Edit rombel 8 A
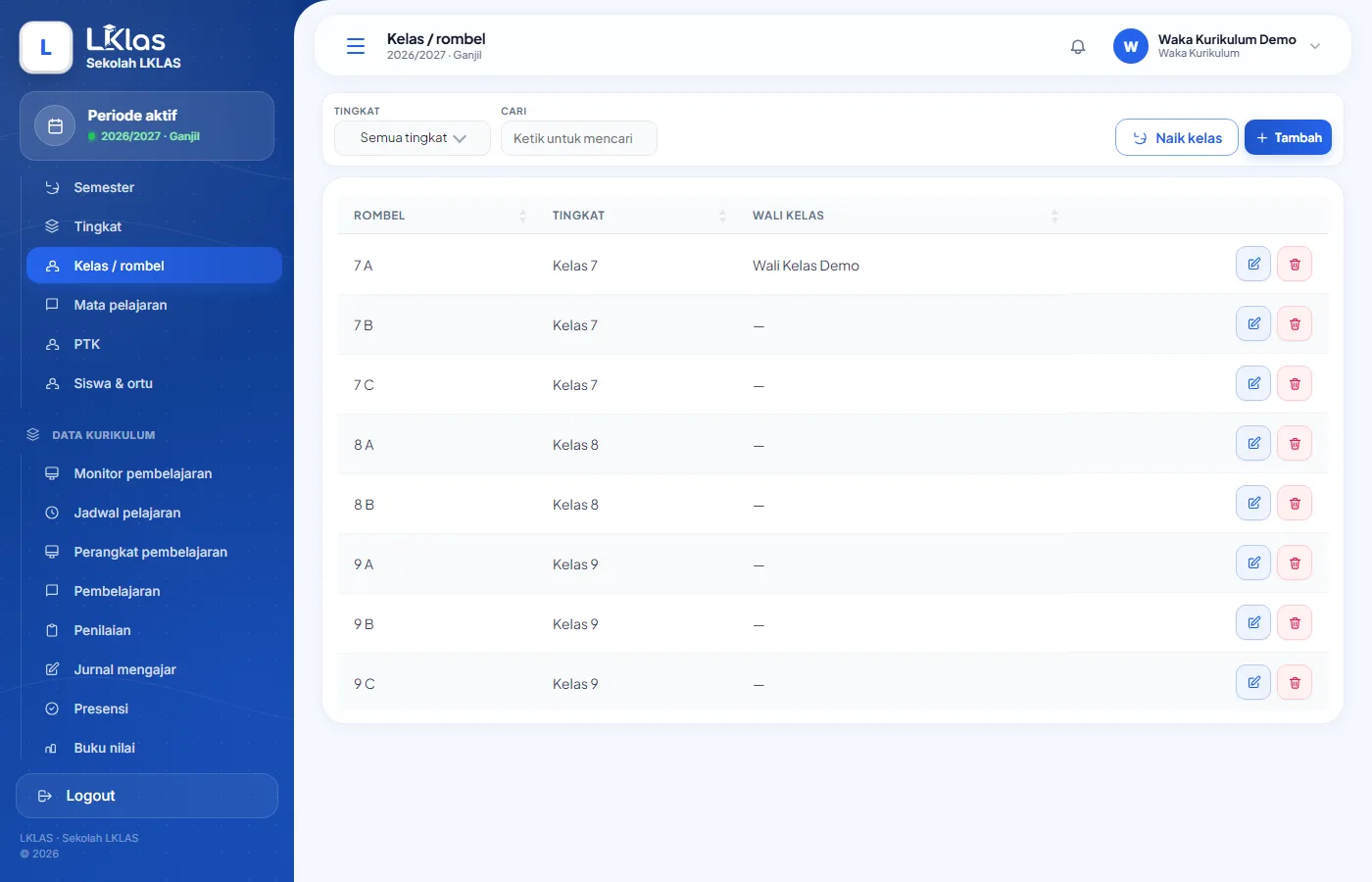The height and width of the screenshot is (882, 1372). coord(1253,443)
